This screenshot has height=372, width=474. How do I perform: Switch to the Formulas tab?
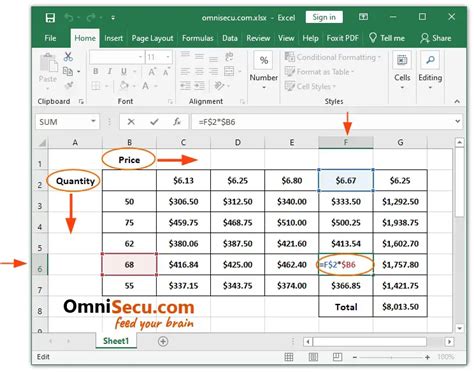tap(198, 38)
